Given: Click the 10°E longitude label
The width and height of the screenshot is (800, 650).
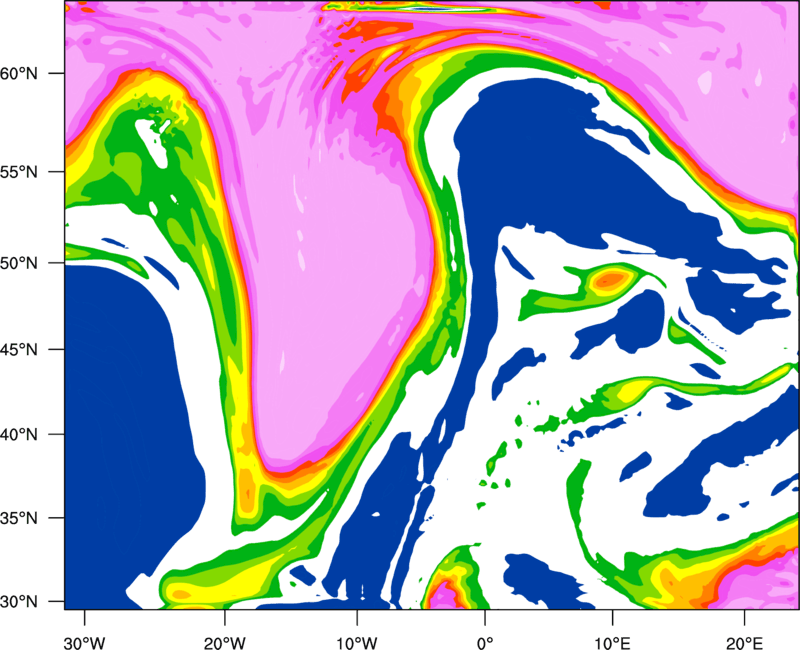Looking at the screenshot, I should tap(612, 643).
